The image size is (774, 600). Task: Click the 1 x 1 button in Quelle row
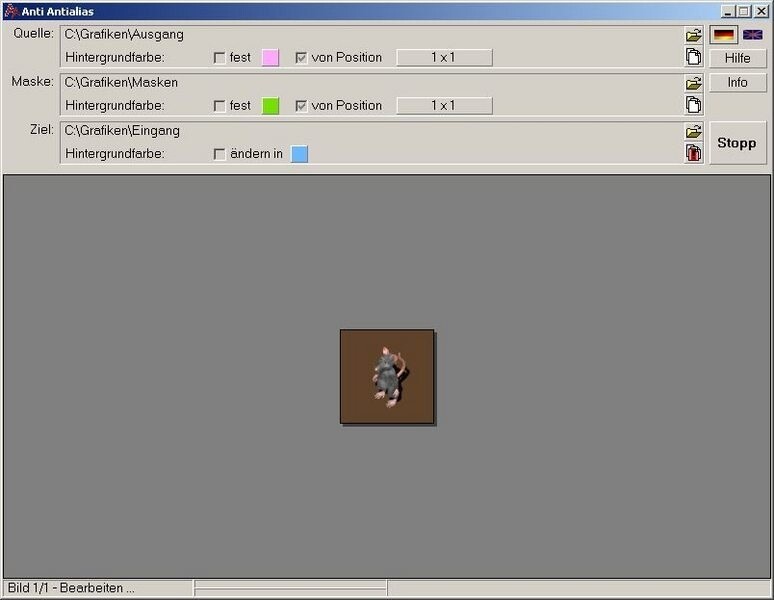444,57
